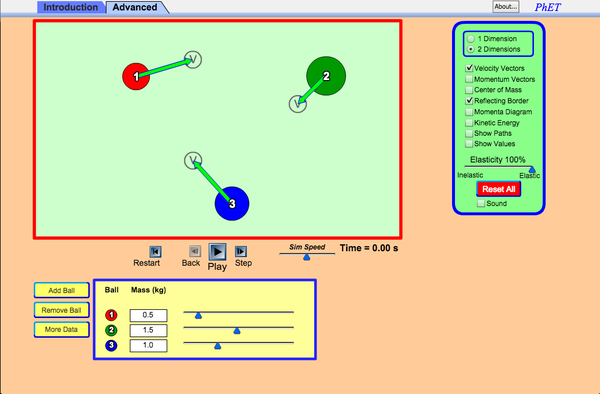
Task: Click ball 2 mass field showing 1.5
Action: tap(148, 330)
